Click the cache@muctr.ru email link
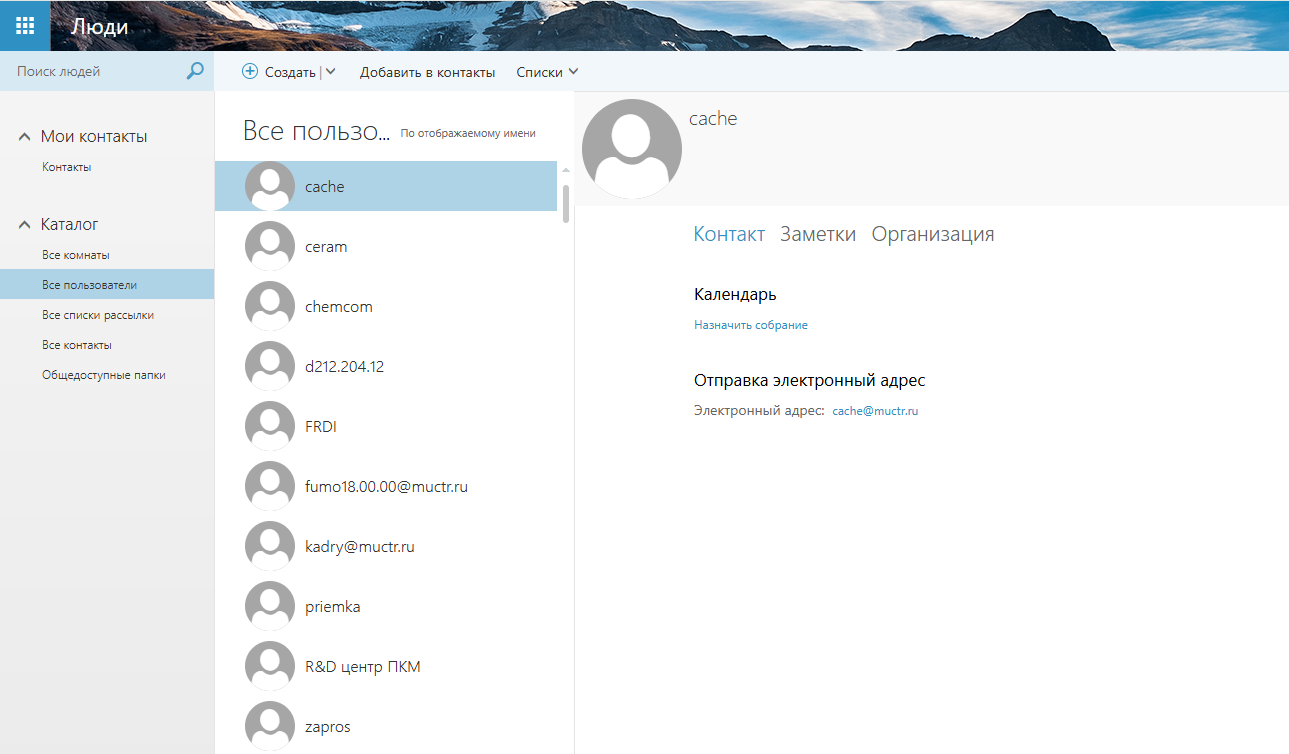This screenshot has width=1289, height=754. coord(875,411)
